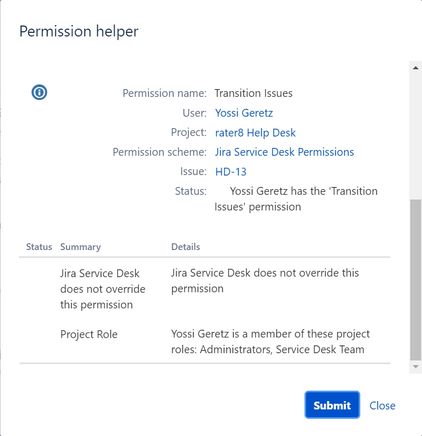Open Jira Service Desk Permissions scheme link

pyautogui.click(x=284, y=152)
